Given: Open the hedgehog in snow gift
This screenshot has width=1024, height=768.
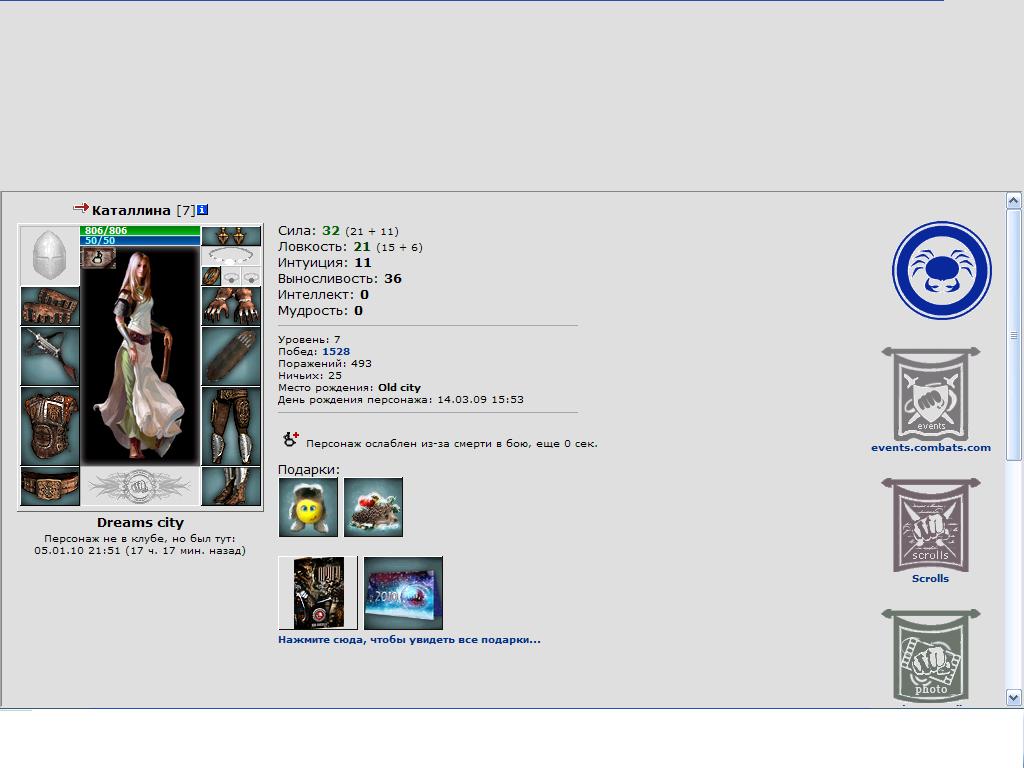Looking at the screenshot, I should [374, 507].
